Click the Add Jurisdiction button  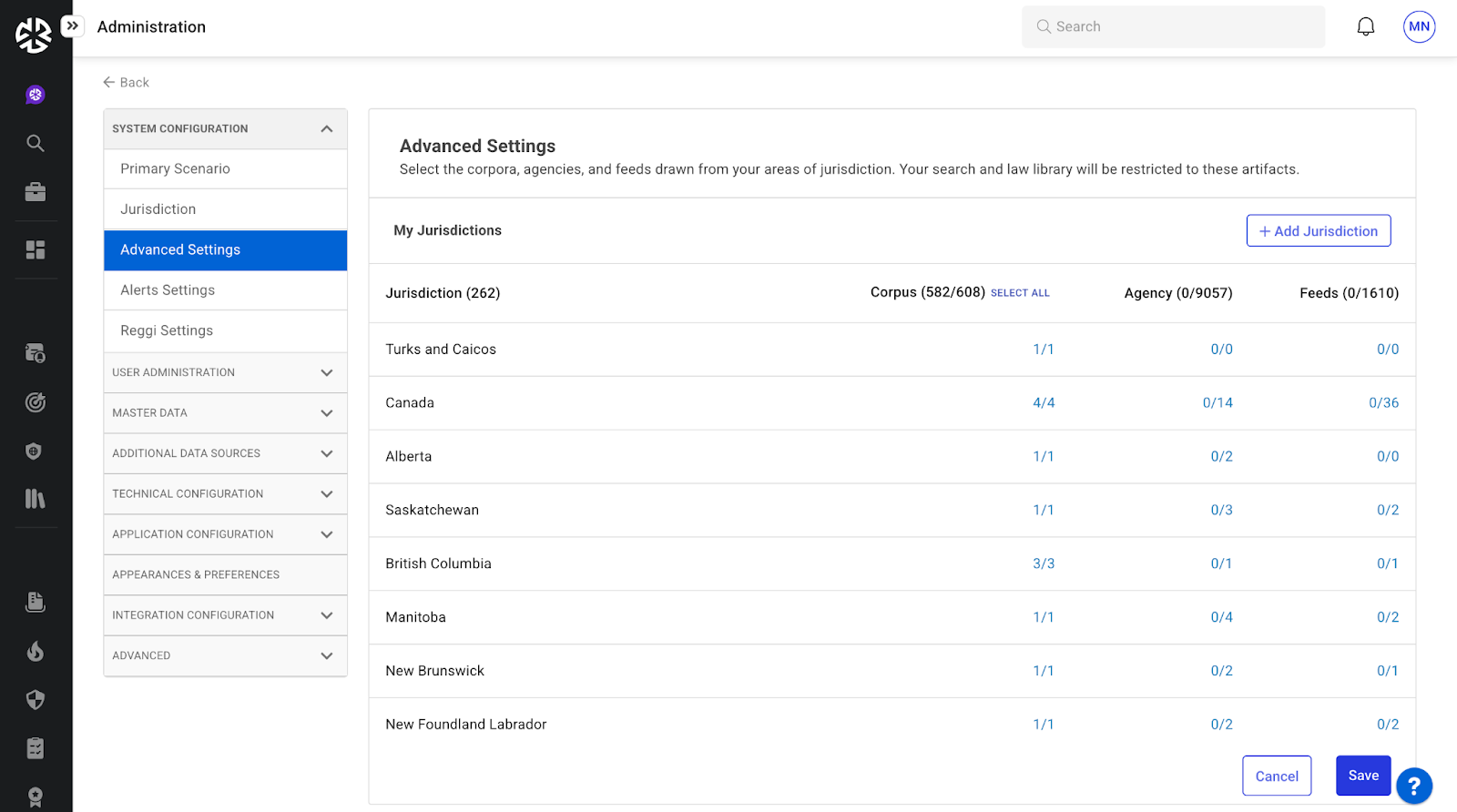tap(1318, 231)
